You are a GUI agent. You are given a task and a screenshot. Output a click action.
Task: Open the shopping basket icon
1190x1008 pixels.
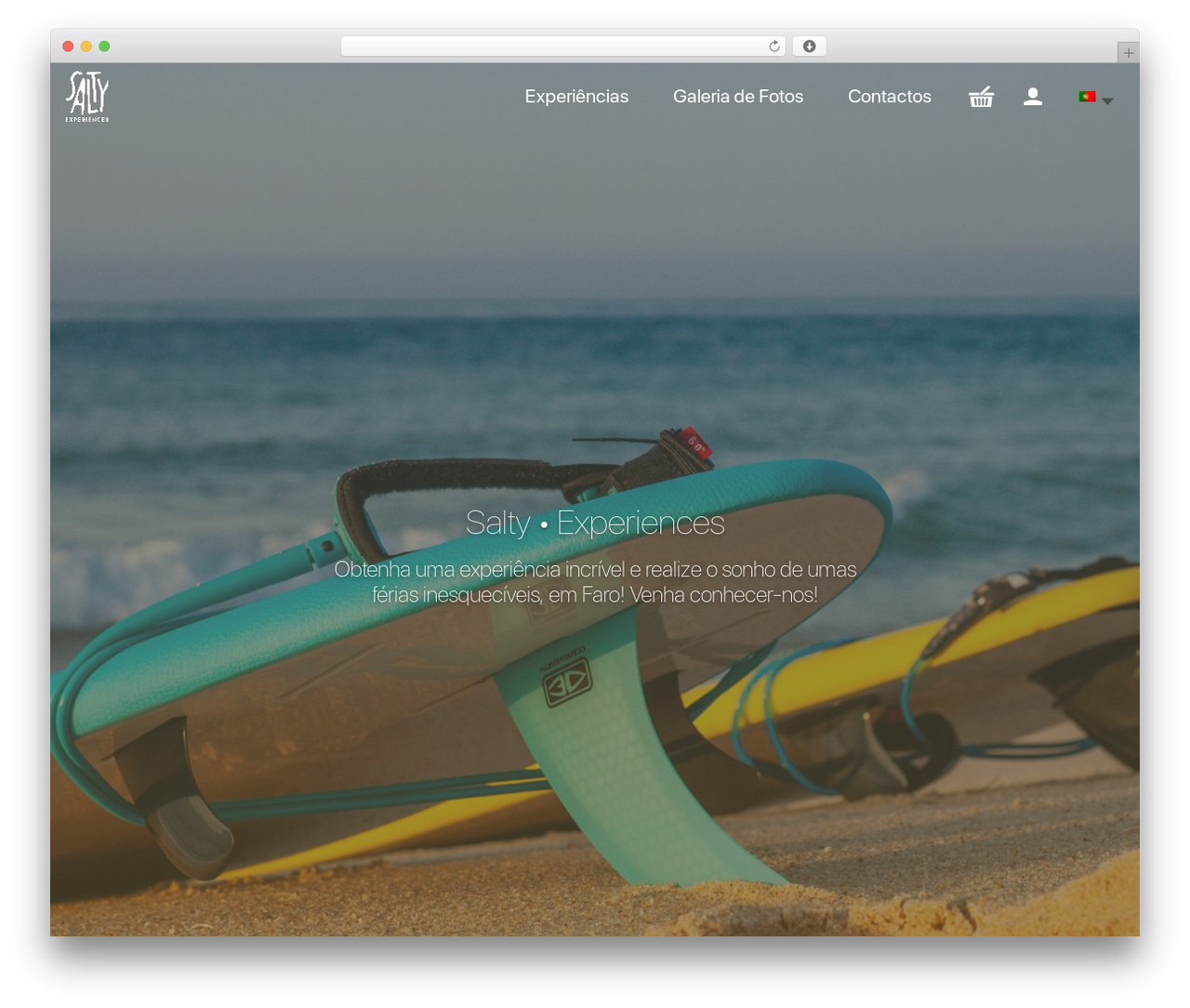tap(981, 97)
